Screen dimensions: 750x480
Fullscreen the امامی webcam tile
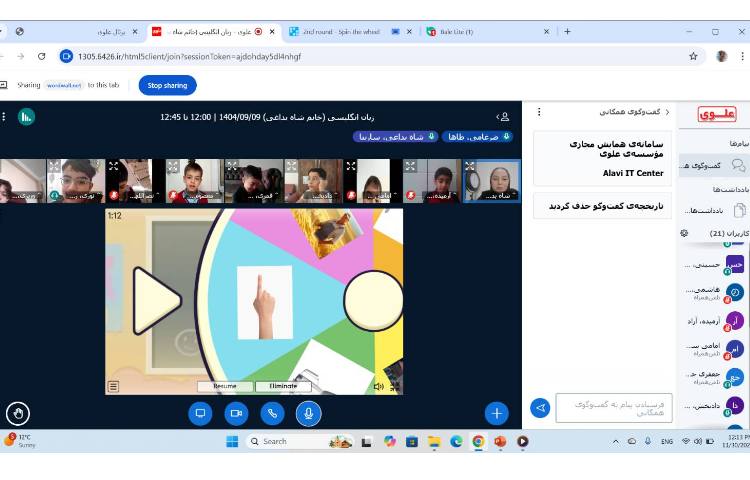point(351,166)
